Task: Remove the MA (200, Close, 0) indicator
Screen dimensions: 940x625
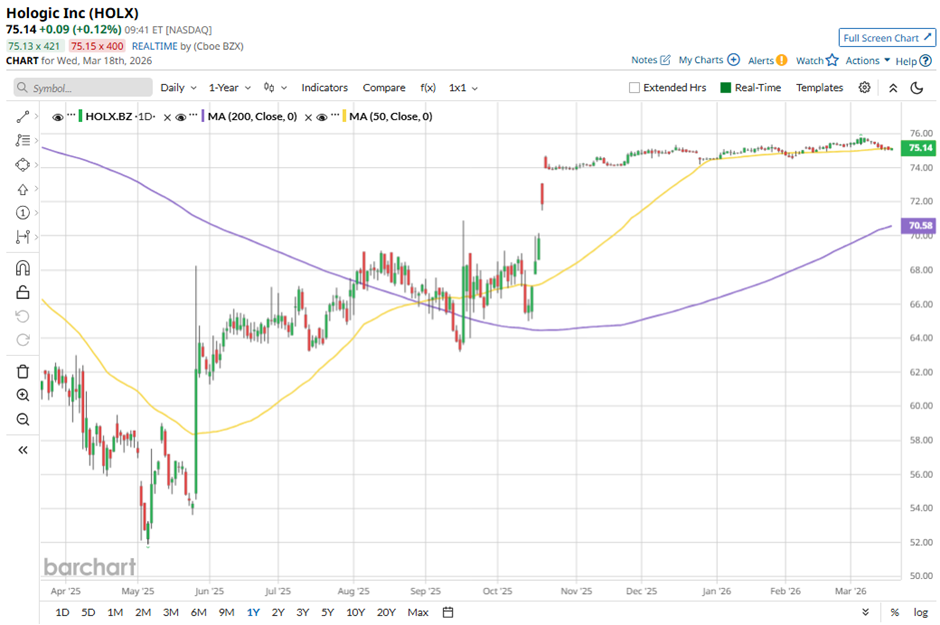Action: [x=308, y=117]
